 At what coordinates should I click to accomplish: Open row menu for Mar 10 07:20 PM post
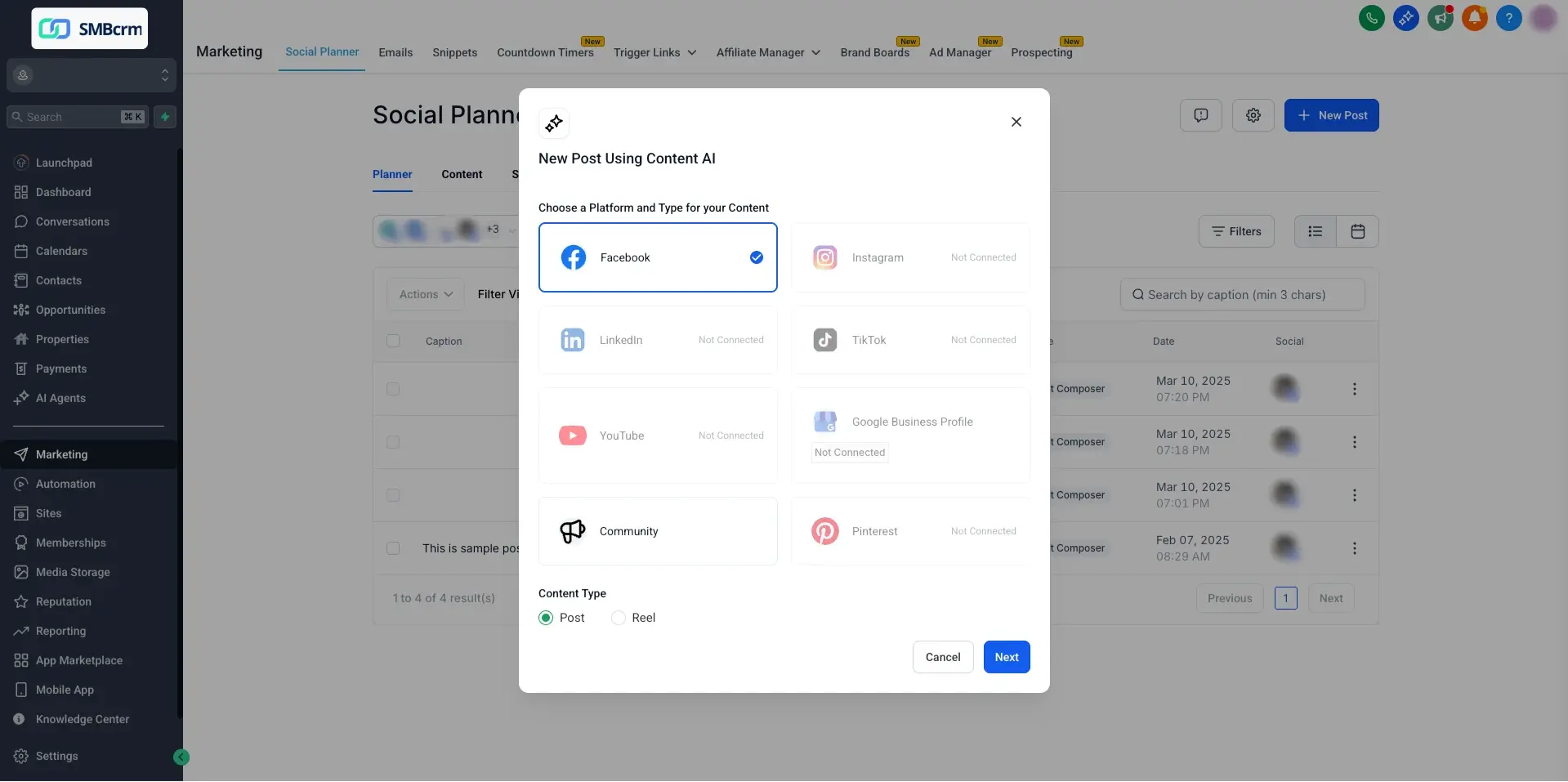(1354, 389)
